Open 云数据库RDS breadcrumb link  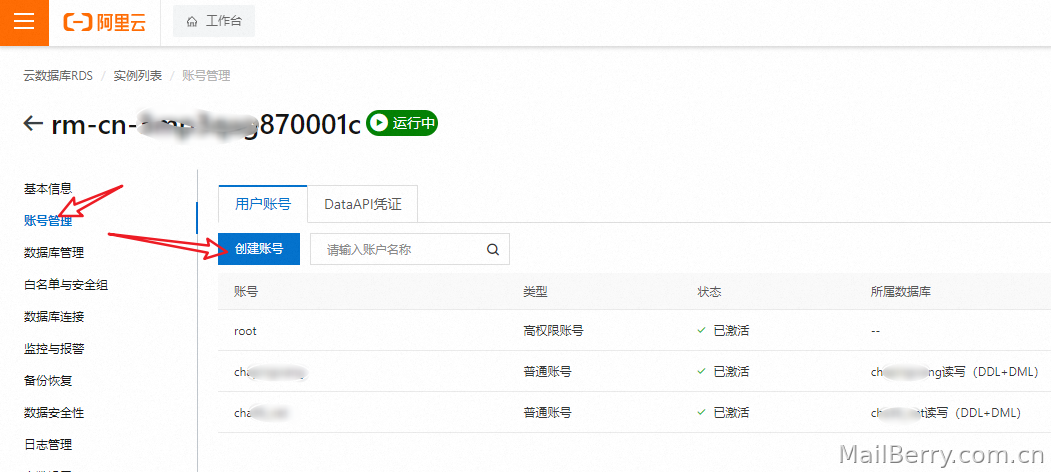point(58,76)
